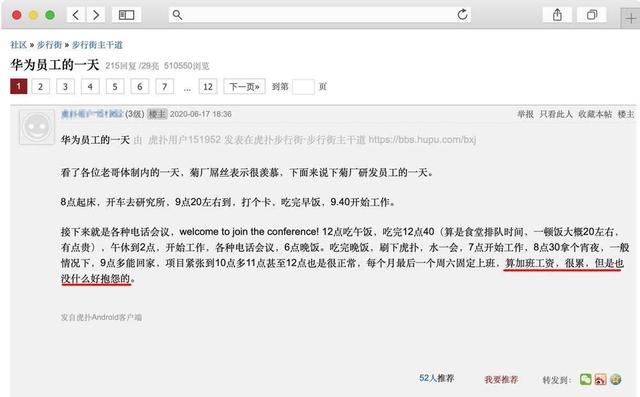Go back with Safari's back arrow
The height and width of the screenshot is (397, 640).
[x=76, y=15]
